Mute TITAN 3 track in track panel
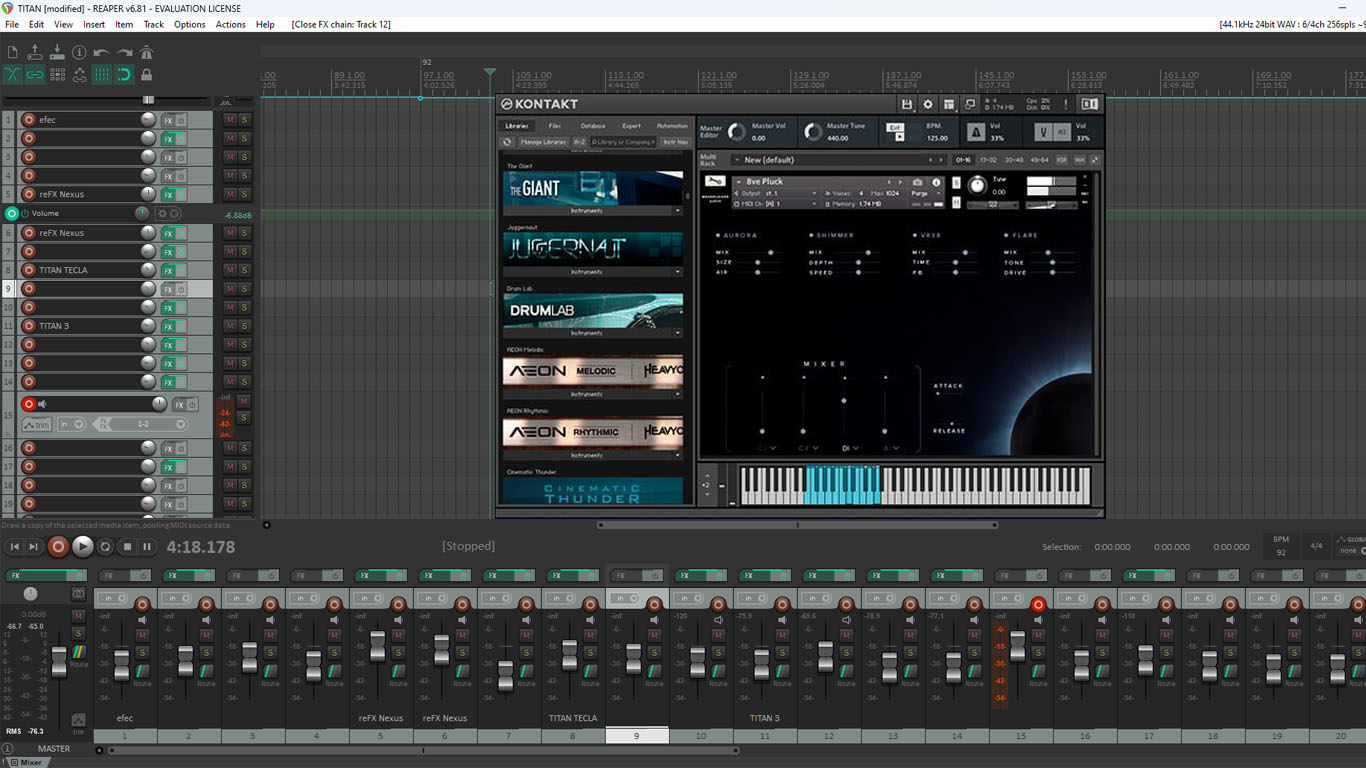Image resolution: width=1366 pixels, height=768 pixels. pyautogui.click(x=230, y=326)
